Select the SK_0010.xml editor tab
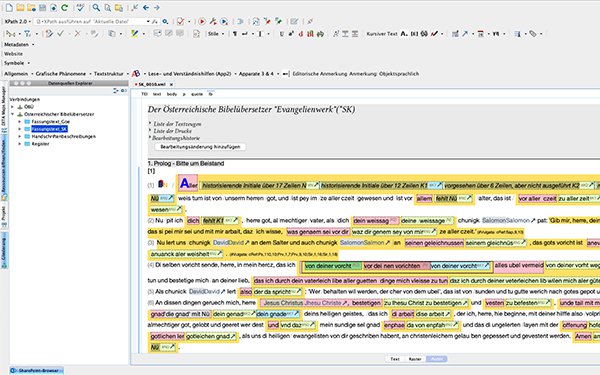Screen dimensions: 600x375 coord(152,84)
